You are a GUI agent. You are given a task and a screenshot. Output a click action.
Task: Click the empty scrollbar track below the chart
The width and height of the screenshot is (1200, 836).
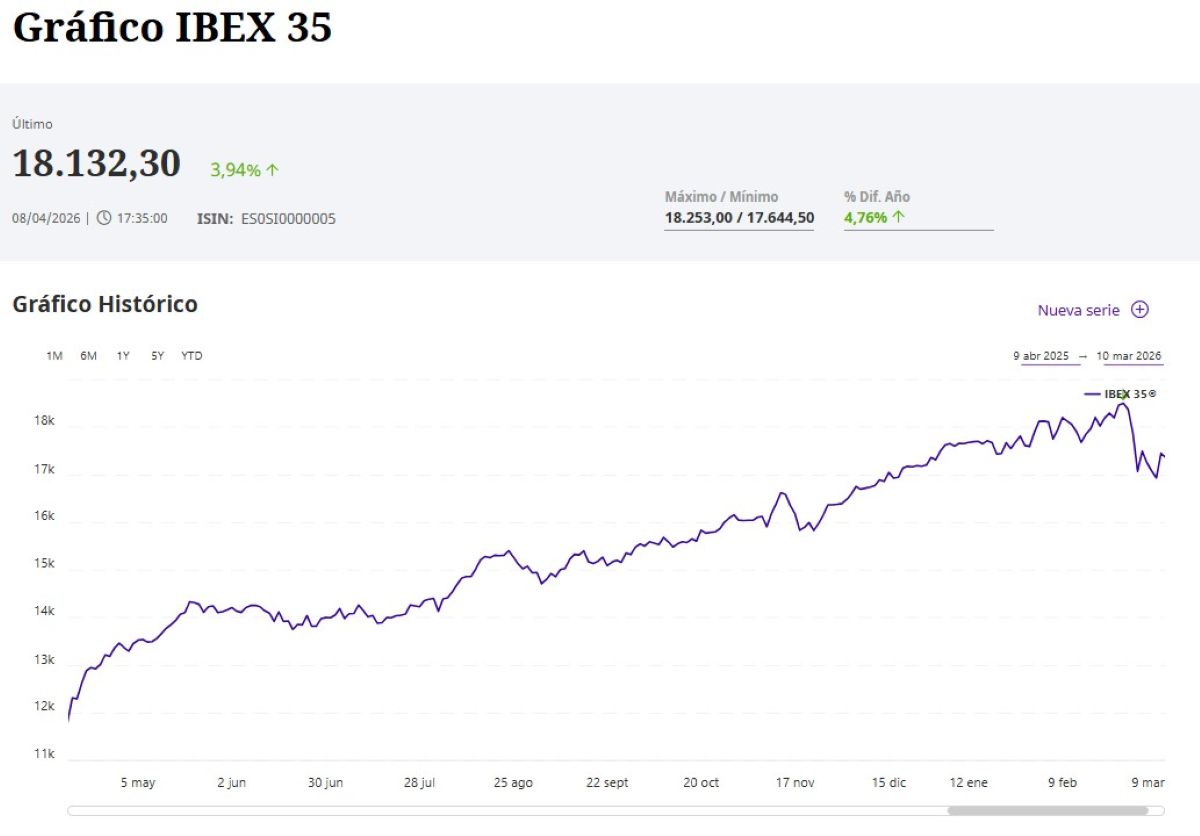coord(500,811)
